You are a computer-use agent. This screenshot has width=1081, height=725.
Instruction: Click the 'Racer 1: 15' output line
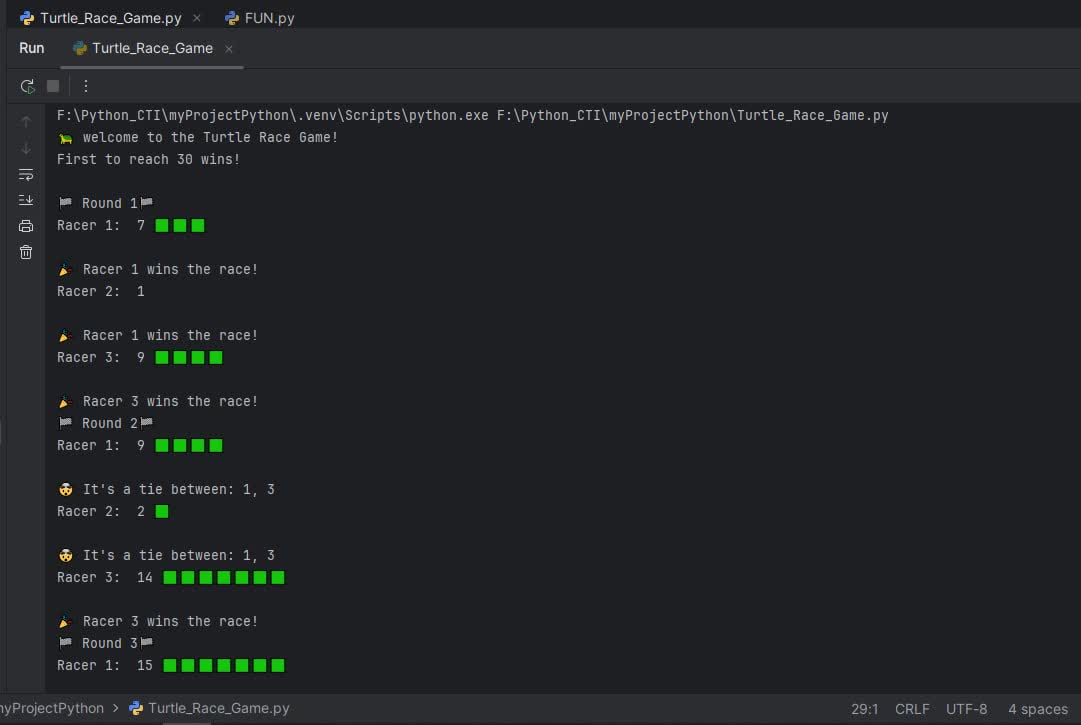coord(171,665)
